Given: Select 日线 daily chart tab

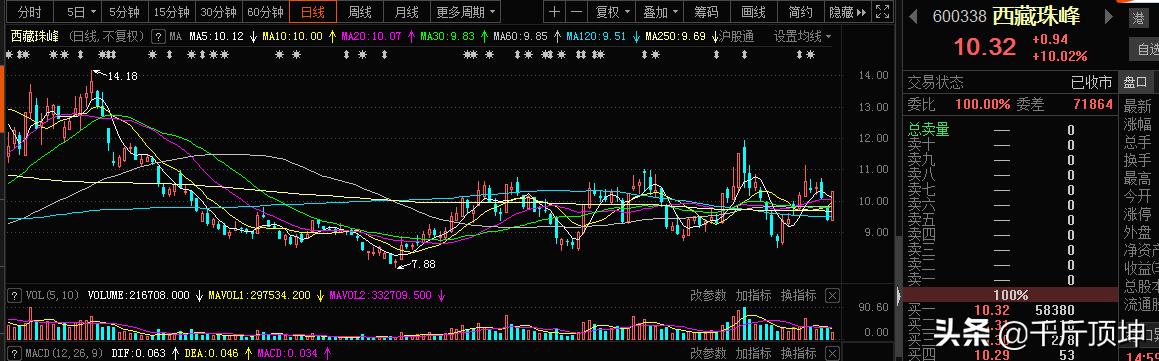Looking at the screenshot, I should coord(313,12).
